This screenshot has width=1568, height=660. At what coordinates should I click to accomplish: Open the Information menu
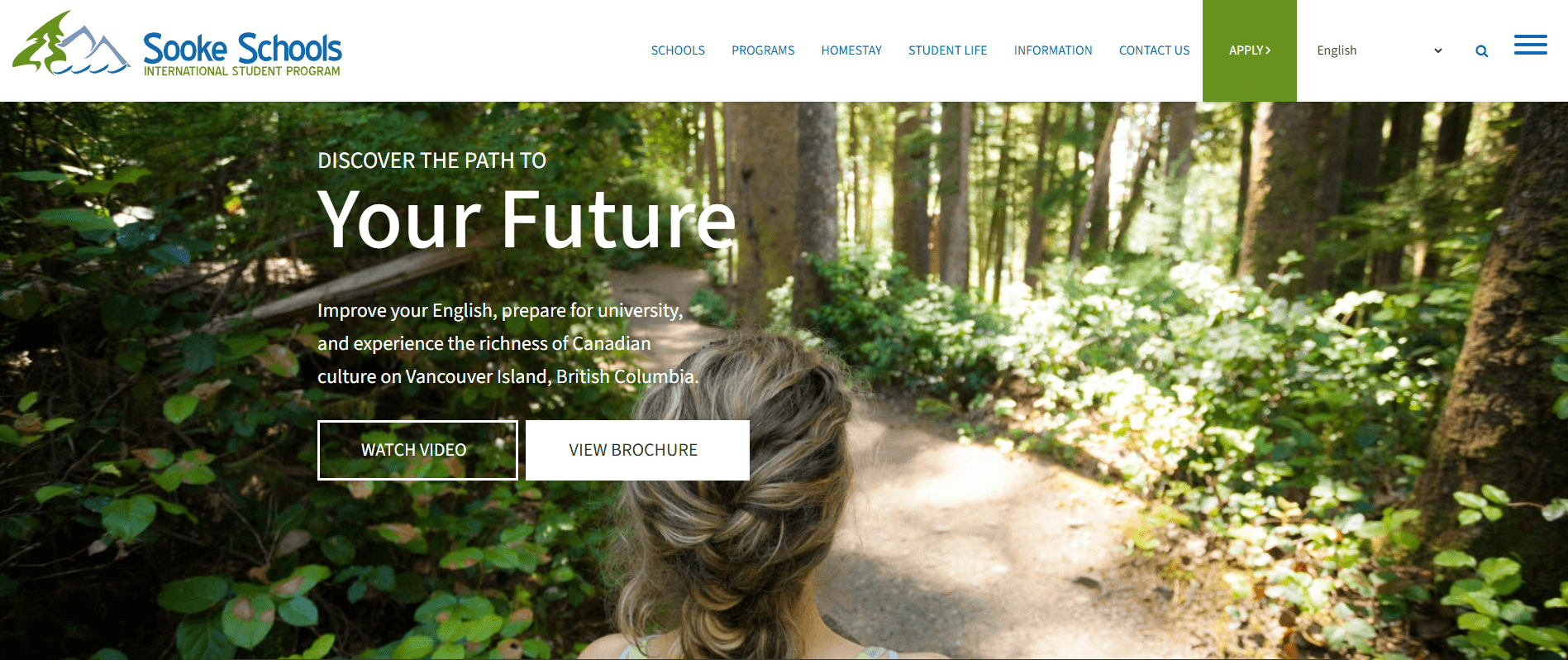(x=1053, y=50)
